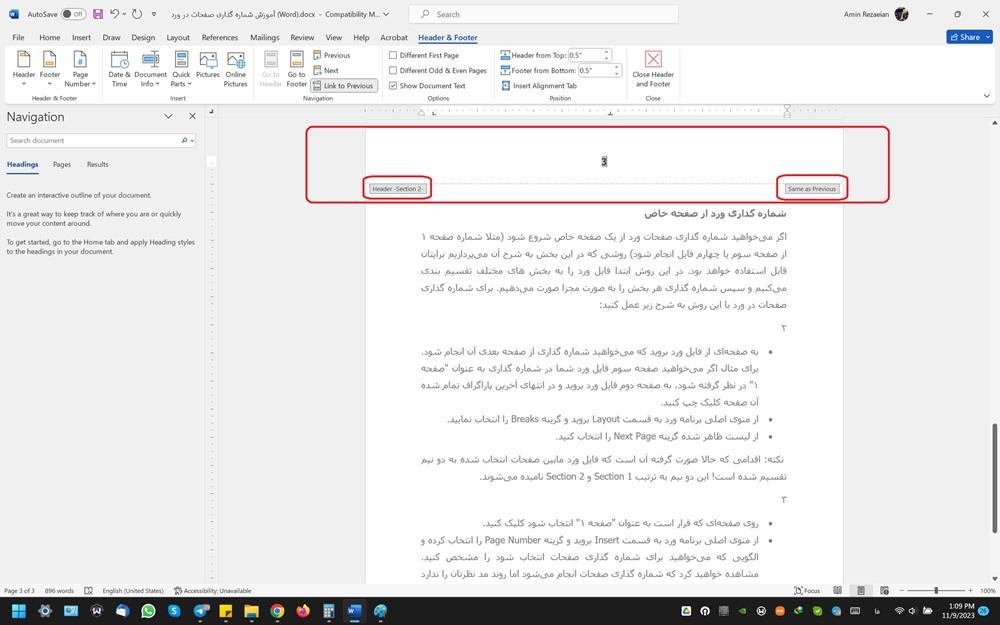Click the Search document field
The height and width of the screenshot is (625, 1000).
pos(90,140)
